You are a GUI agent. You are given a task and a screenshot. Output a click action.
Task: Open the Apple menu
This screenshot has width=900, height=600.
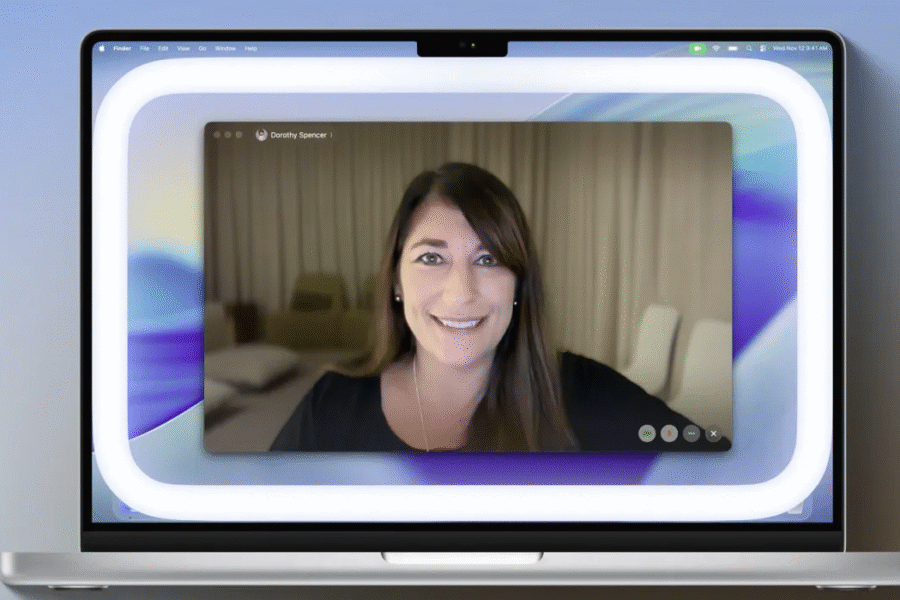point(101,48)
